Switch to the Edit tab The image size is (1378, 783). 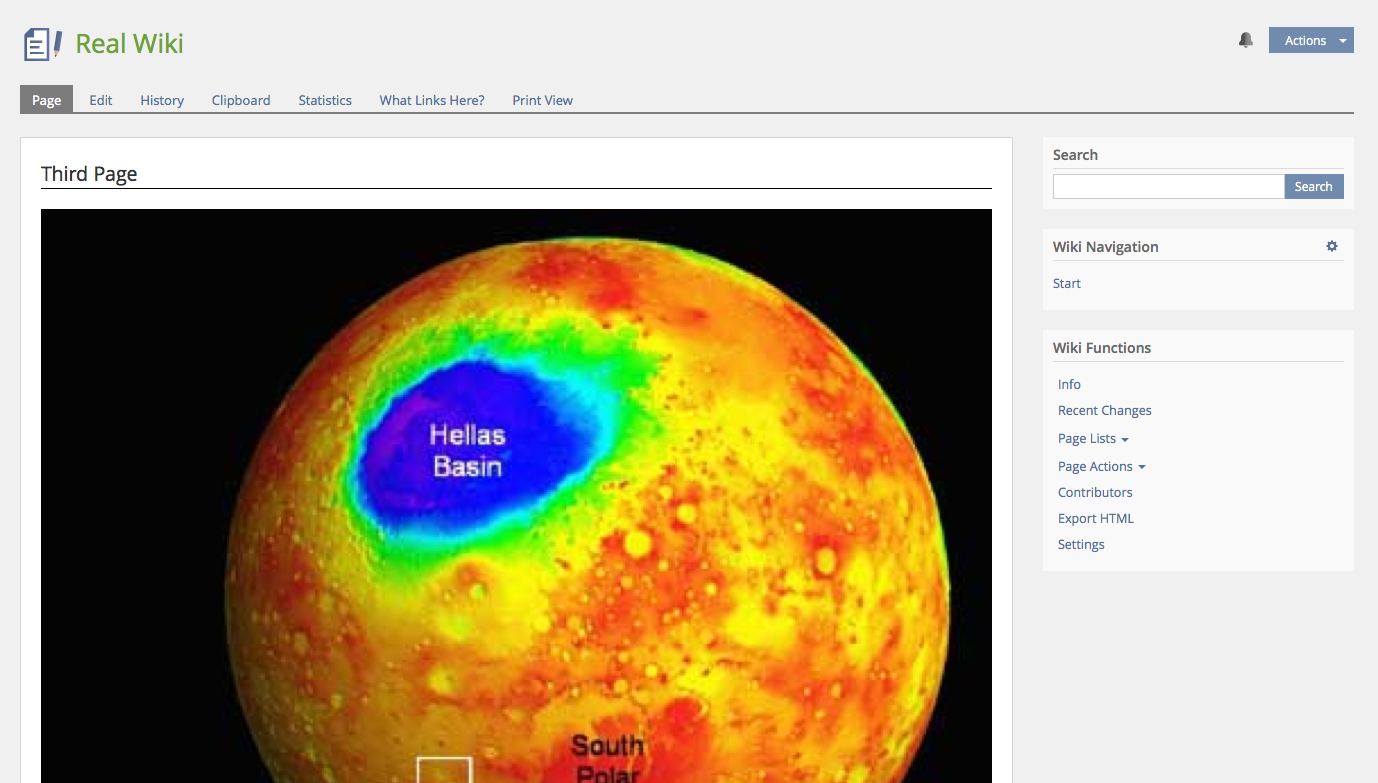point(100,100)
